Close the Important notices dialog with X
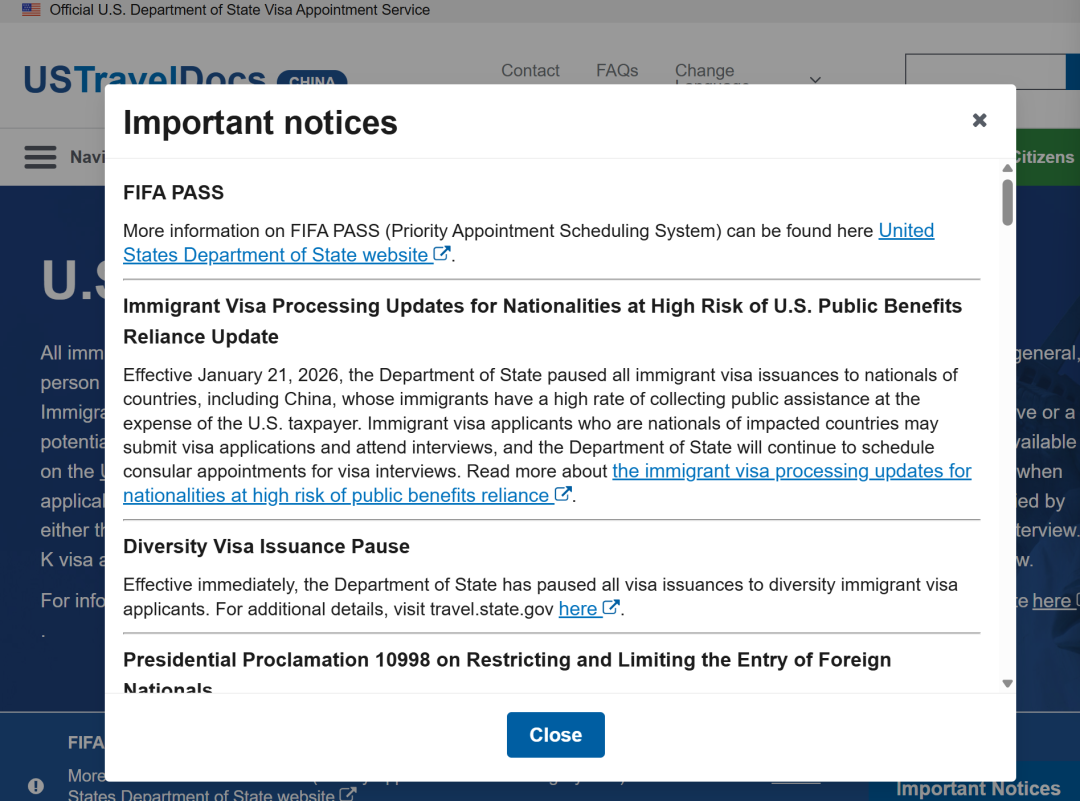The image size is (1080, 801). coord(979,120)
